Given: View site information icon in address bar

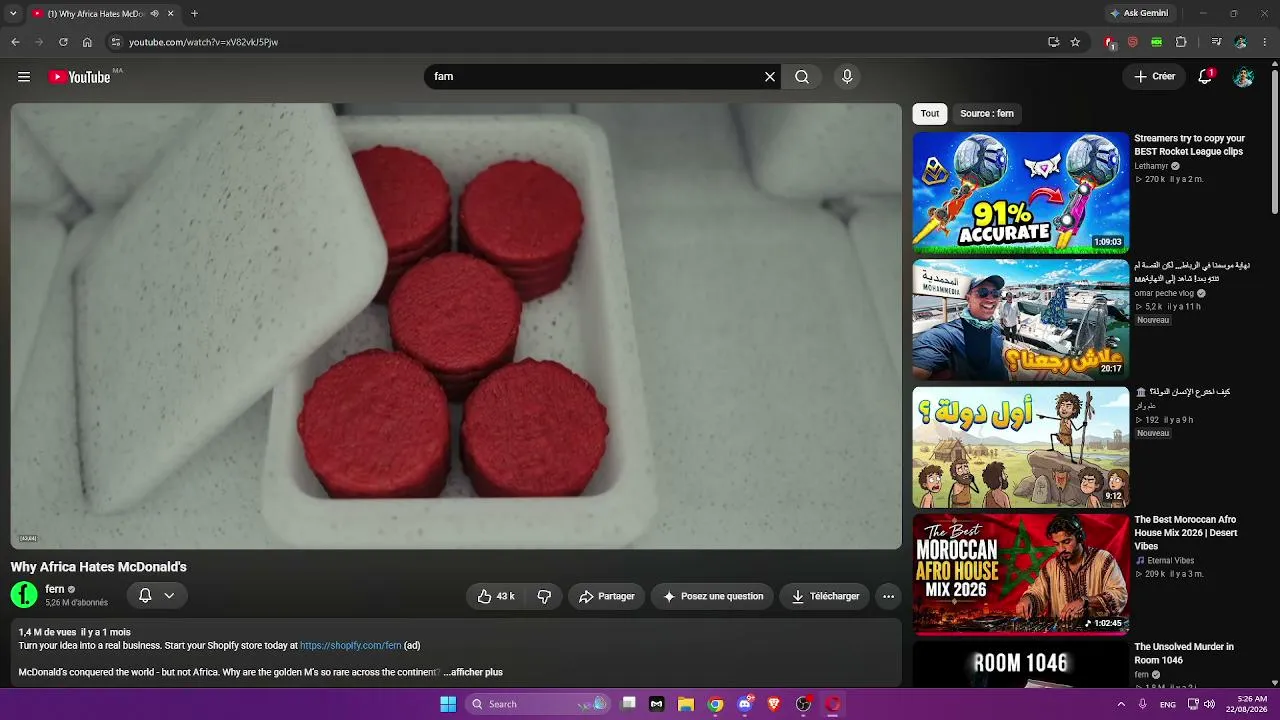Looking at the screenshot, I should point(115,42).
